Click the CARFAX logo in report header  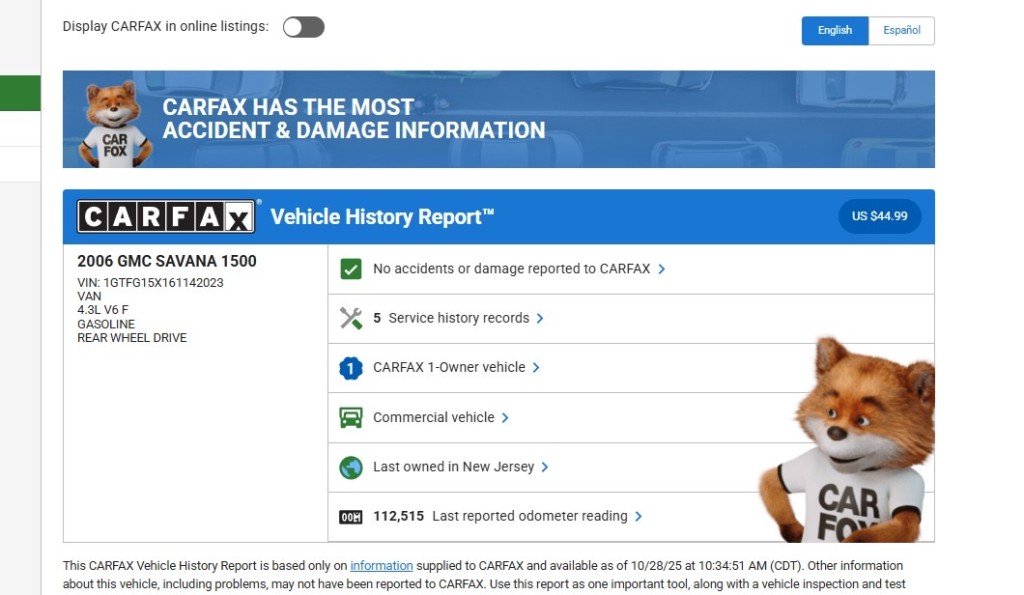166,217
